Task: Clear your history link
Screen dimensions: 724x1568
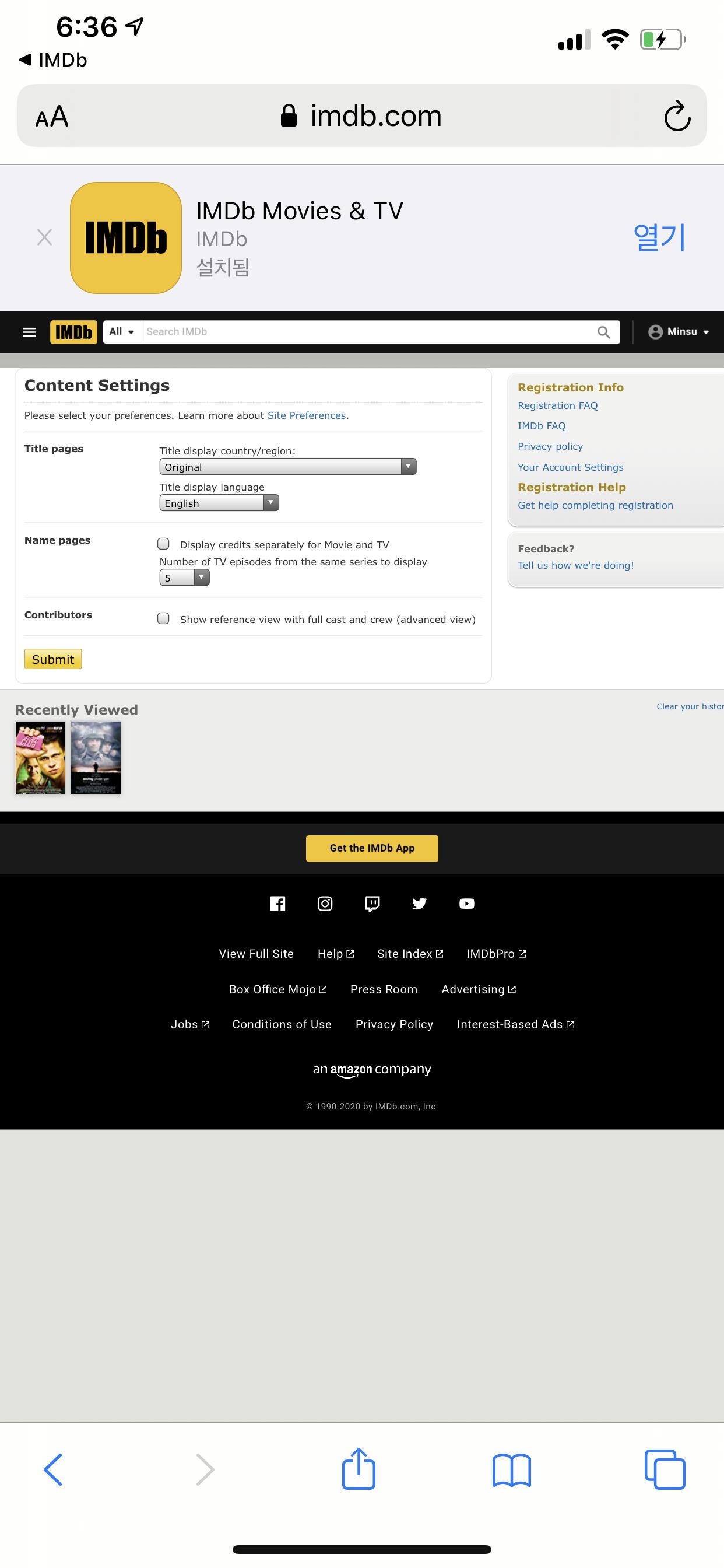Action: (x=690, y=706)
